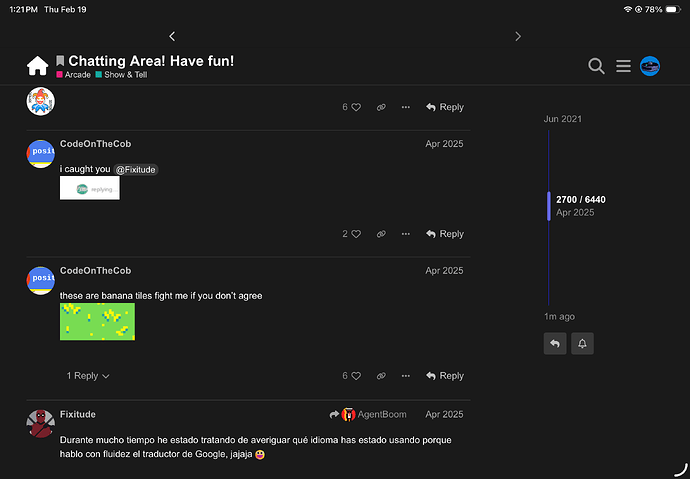Image resolution: width=690 pixels, height=479 pixels.
Task: Jump to Jun 2021 on the timeline
Action: click(563, 119)
